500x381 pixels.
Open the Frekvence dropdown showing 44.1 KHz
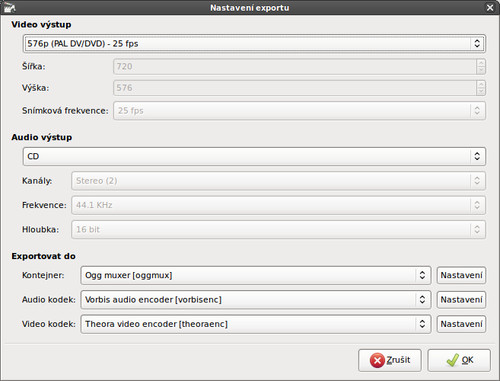(x=278, y=205)
